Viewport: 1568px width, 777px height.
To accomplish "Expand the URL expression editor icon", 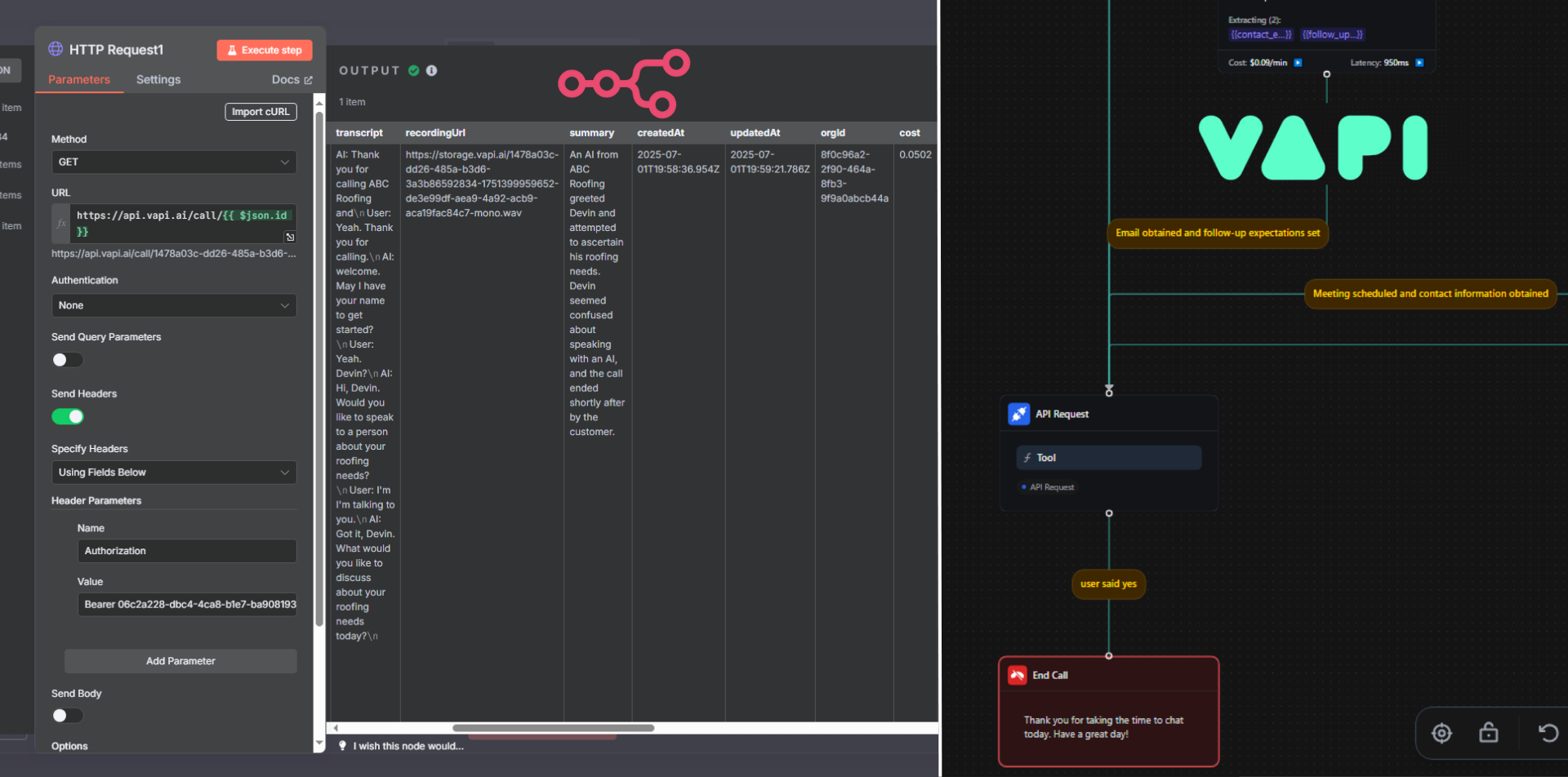I will 290,237.
